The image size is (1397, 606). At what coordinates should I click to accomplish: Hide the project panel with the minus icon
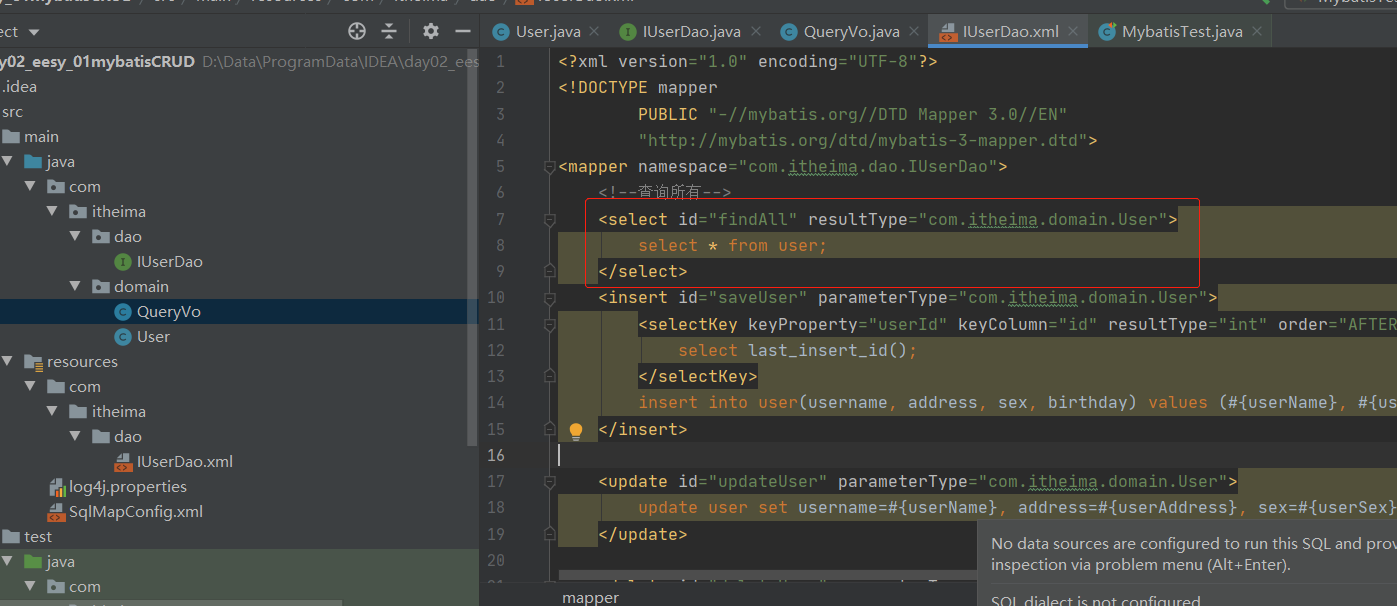[462, 31]
